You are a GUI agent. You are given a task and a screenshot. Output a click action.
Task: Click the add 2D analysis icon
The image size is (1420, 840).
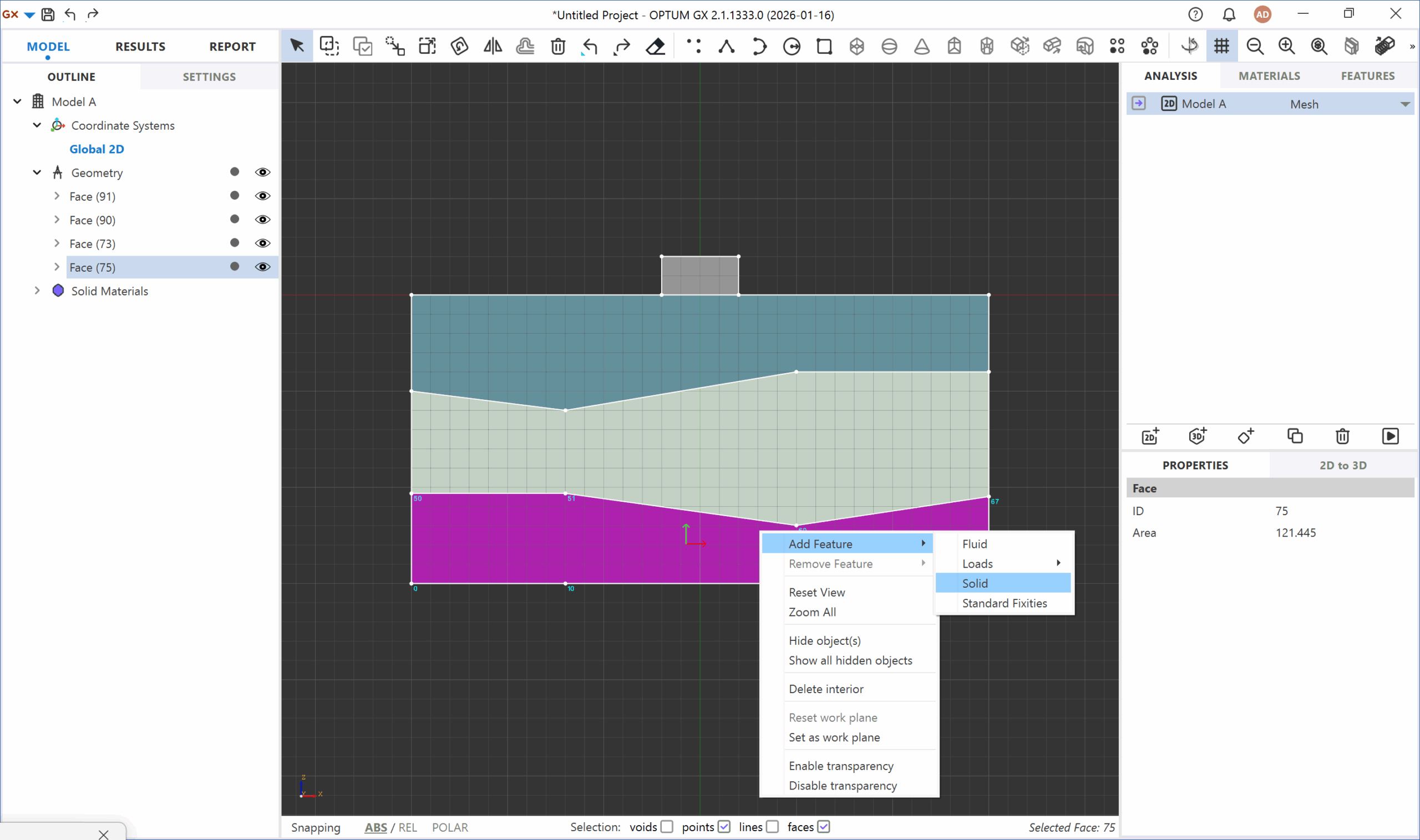tap(1150, 436)
